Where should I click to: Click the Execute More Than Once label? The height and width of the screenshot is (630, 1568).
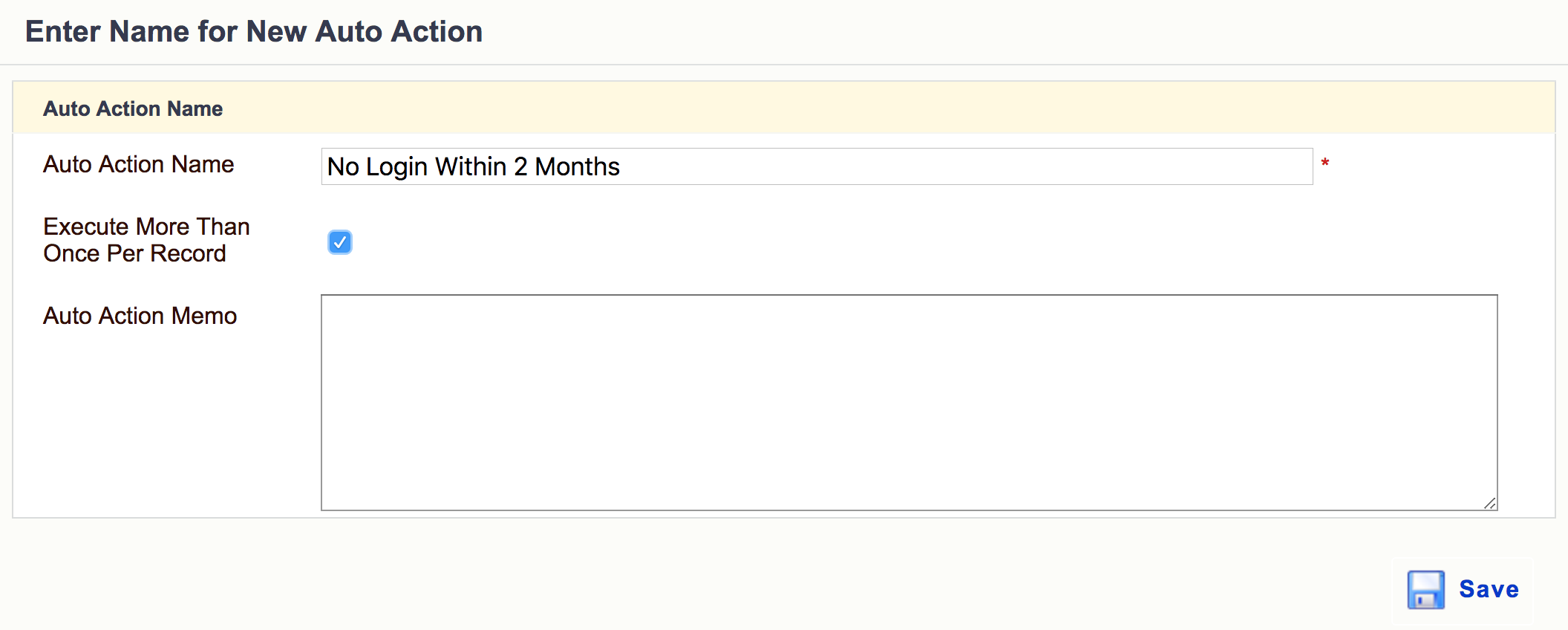click(146, 240)
